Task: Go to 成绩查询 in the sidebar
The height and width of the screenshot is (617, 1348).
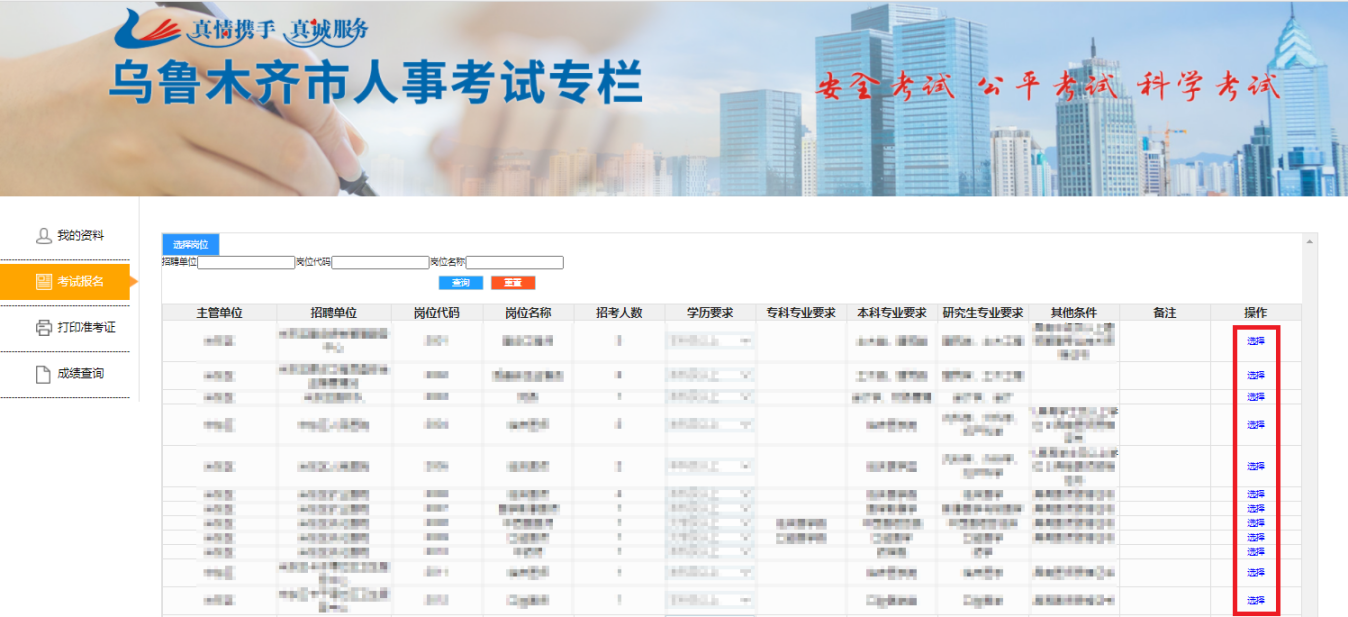Action: [x=80, y=374]
